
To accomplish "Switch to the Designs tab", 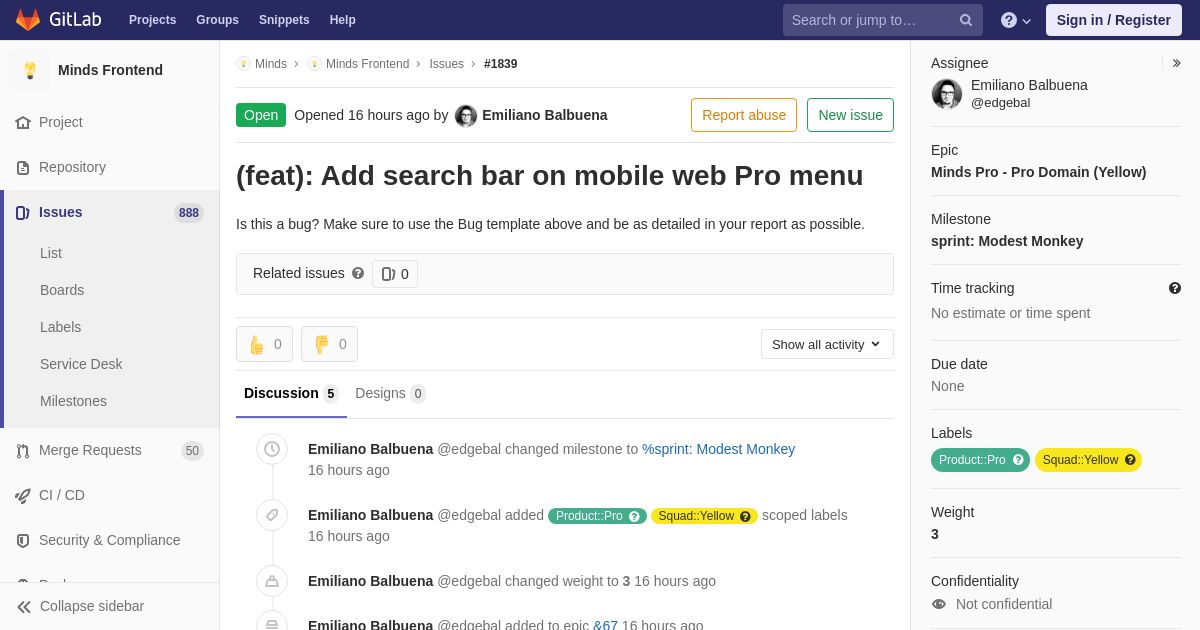I will coord(390,393).
